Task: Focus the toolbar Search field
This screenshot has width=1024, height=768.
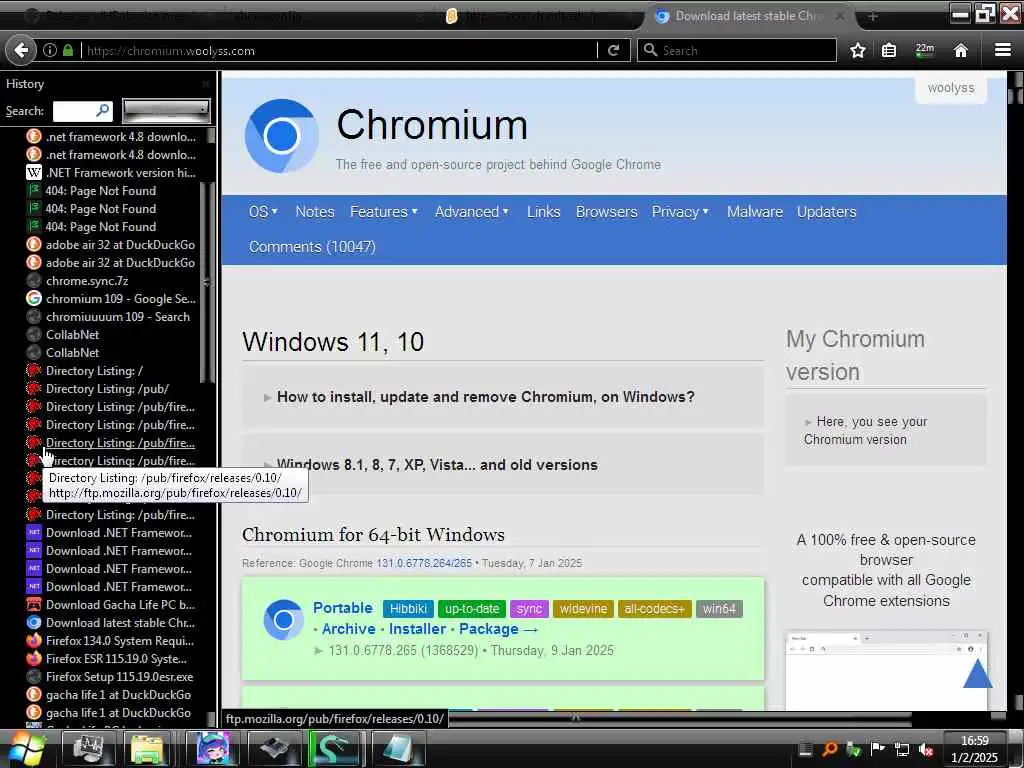Action: (737, 50)
